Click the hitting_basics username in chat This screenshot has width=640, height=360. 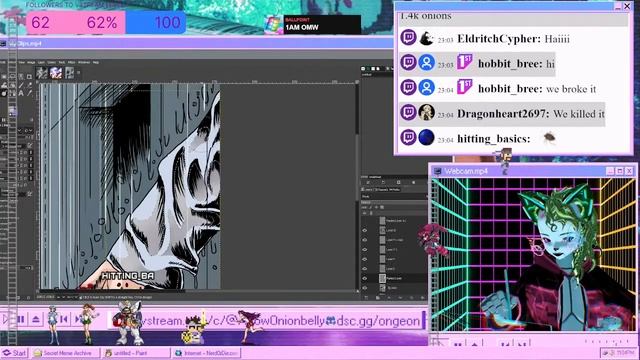click(x=493, y=139)
